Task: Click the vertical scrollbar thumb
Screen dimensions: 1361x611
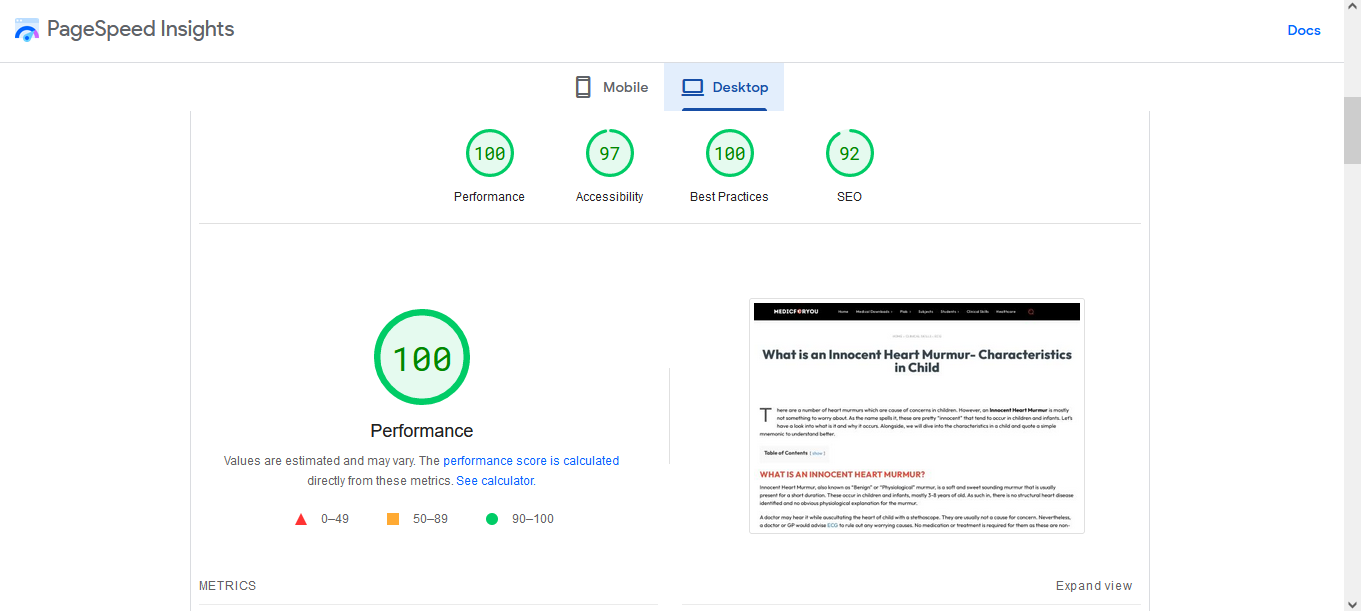Action: click(x=1352, y=130)
